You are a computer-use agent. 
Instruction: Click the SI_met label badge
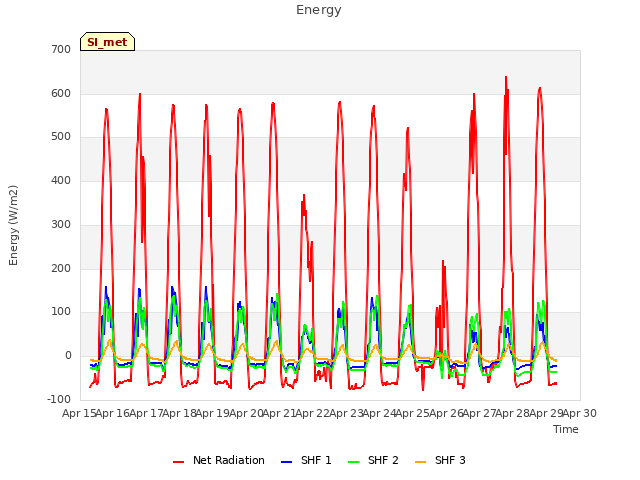click(107, 42)
